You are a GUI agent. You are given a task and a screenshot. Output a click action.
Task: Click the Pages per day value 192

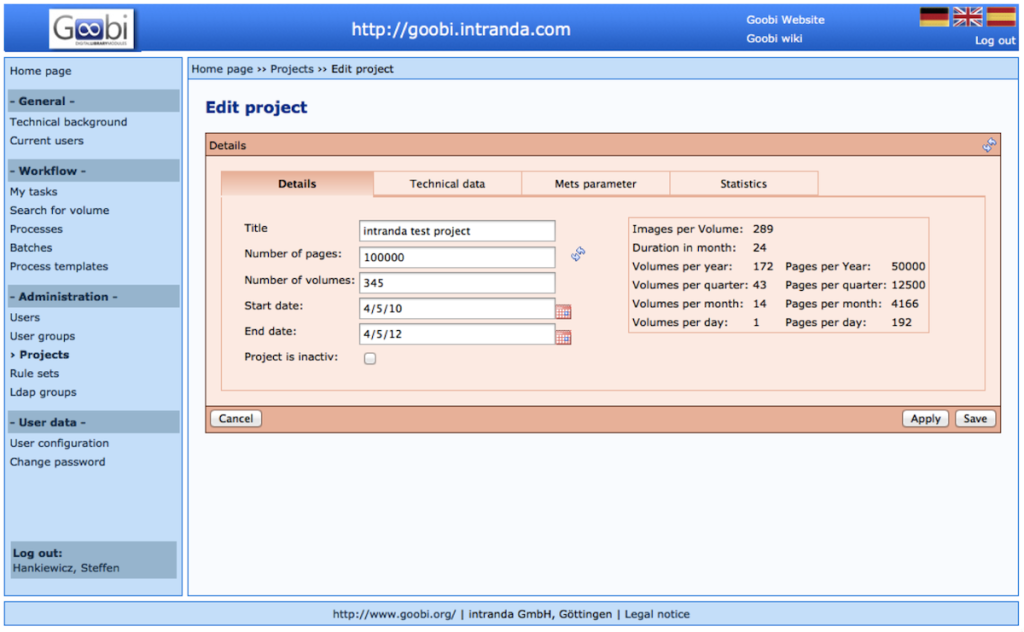[x=901, y=323]
